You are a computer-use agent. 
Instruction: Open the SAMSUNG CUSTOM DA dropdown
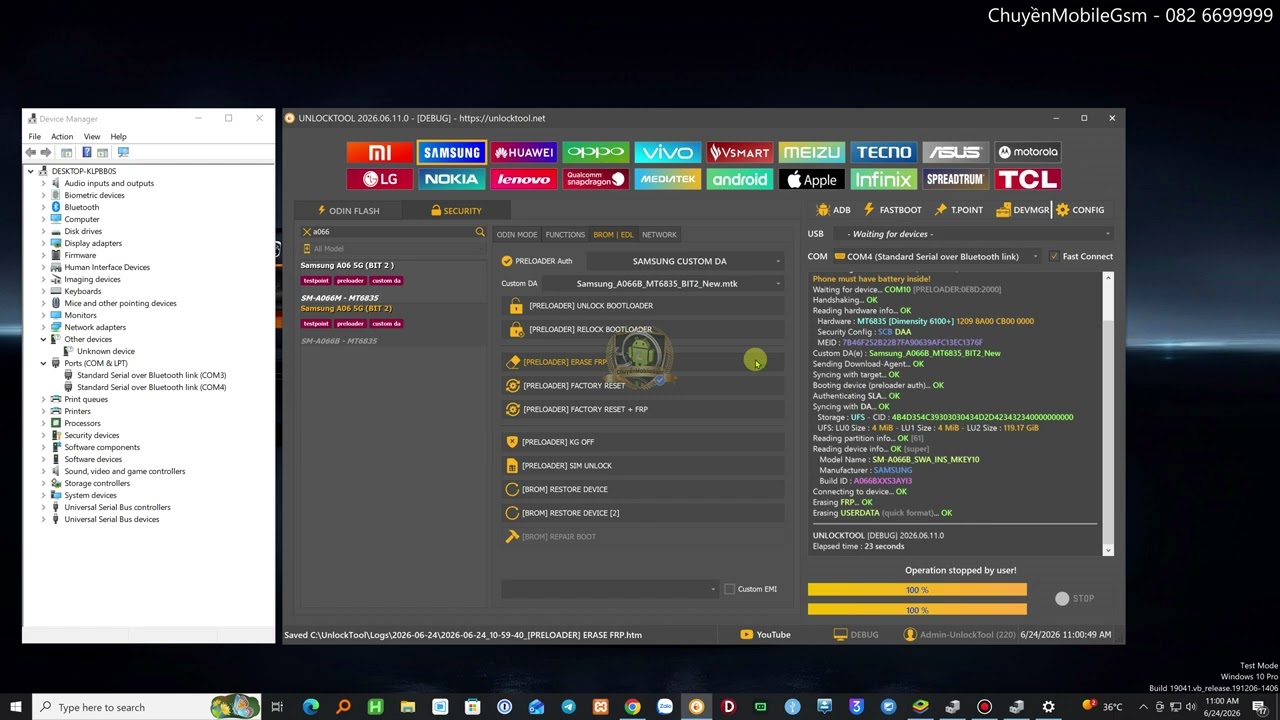tap(685, 261)
